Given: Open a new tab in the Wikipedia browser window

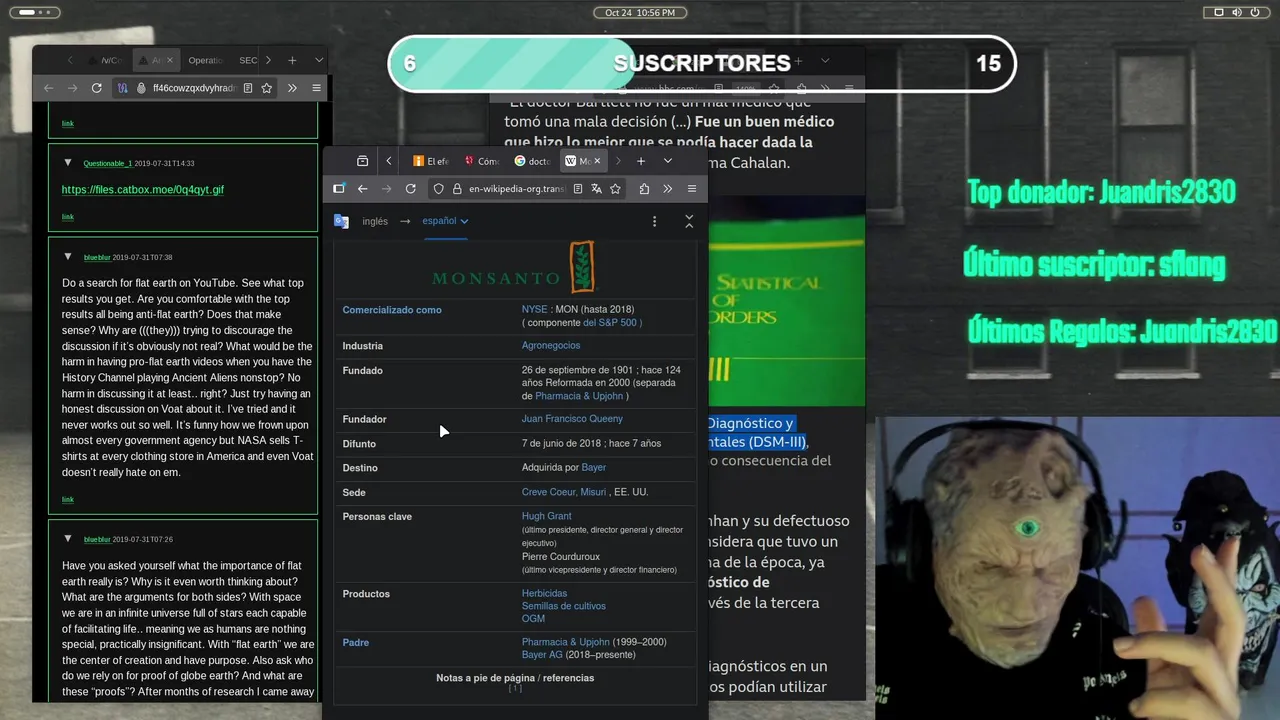Looking at the screenshot, I should (x=641, y=161).
